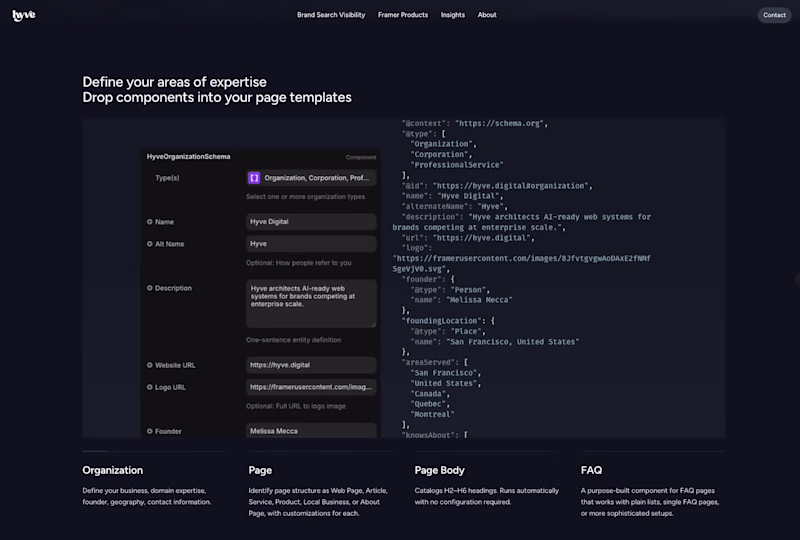This screenshot has height=540, width=800.
Task: Click the Website URL field
Action: point(311,365)
